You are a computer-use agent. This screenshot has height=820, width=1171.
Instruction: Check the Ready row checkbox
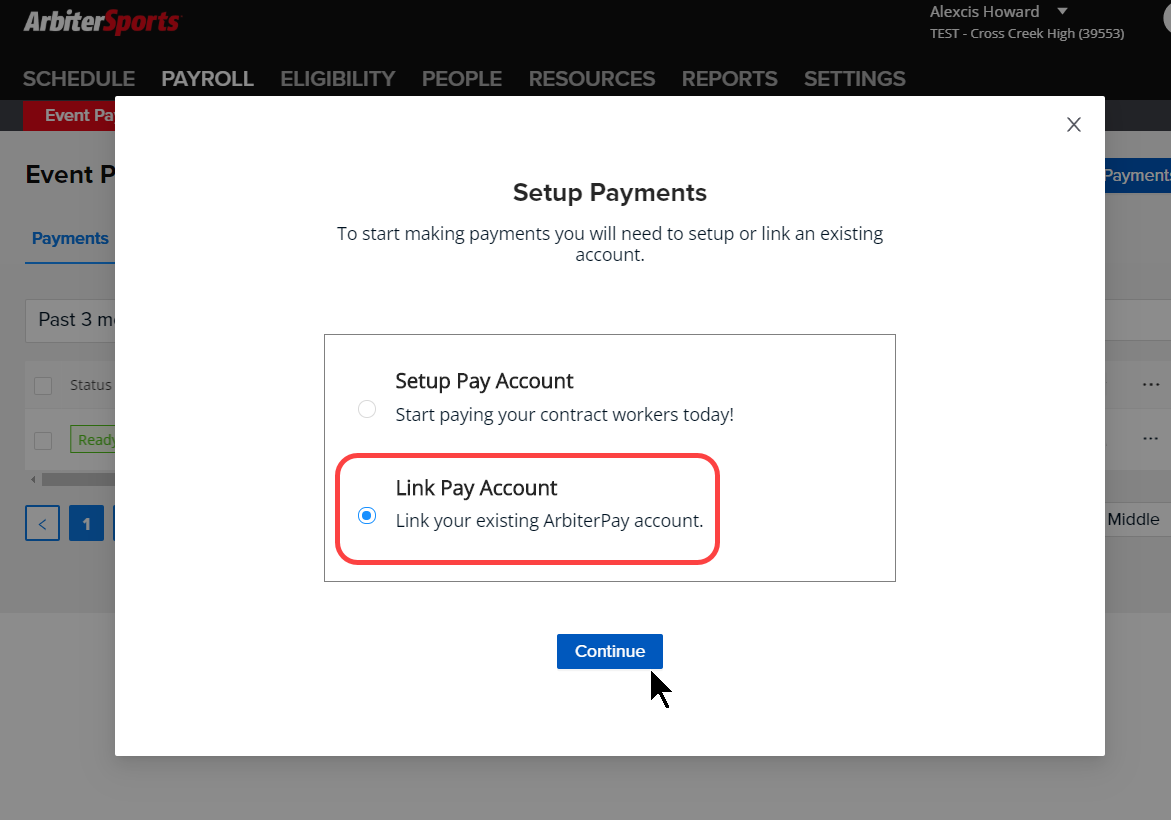tap(43, 441)
